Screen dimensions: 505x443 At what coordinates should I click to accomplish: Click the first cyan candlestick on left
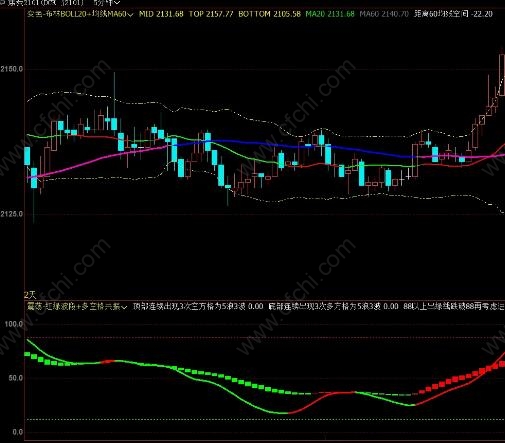(x=27, y=156)
